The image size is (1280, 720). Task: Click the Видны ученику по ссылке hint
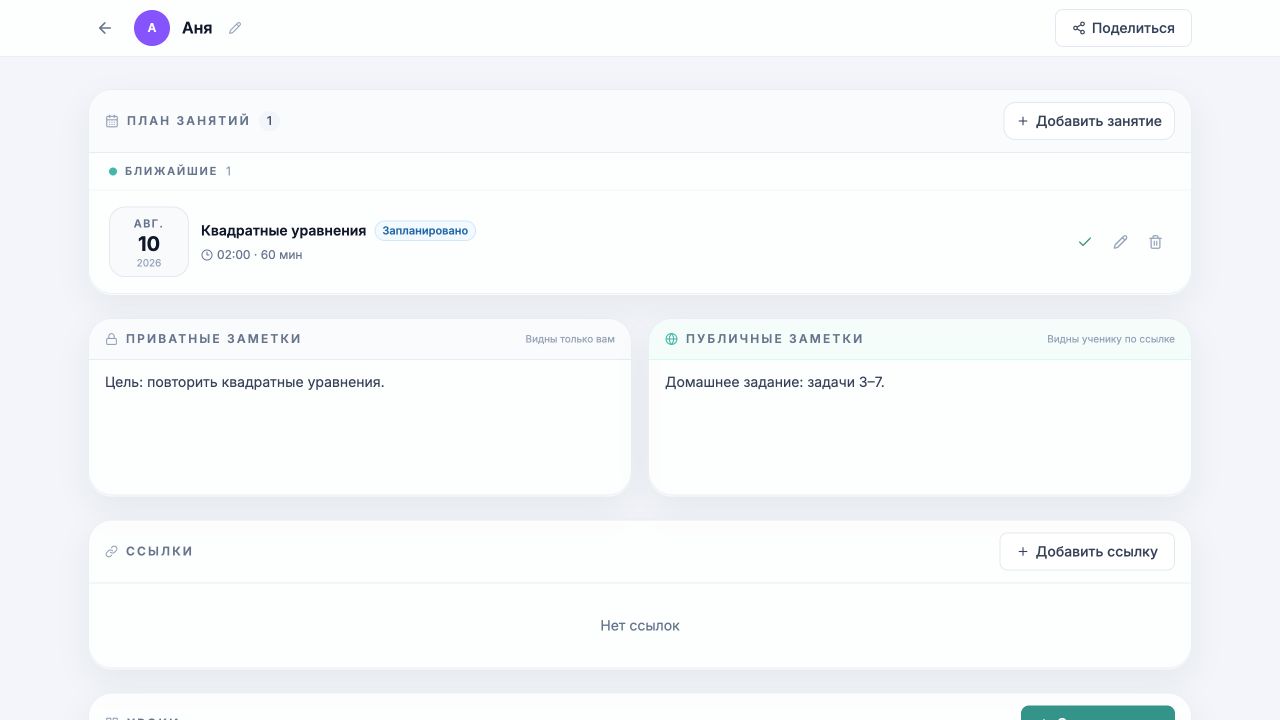pyautogui.click(x=1111, y=339)
